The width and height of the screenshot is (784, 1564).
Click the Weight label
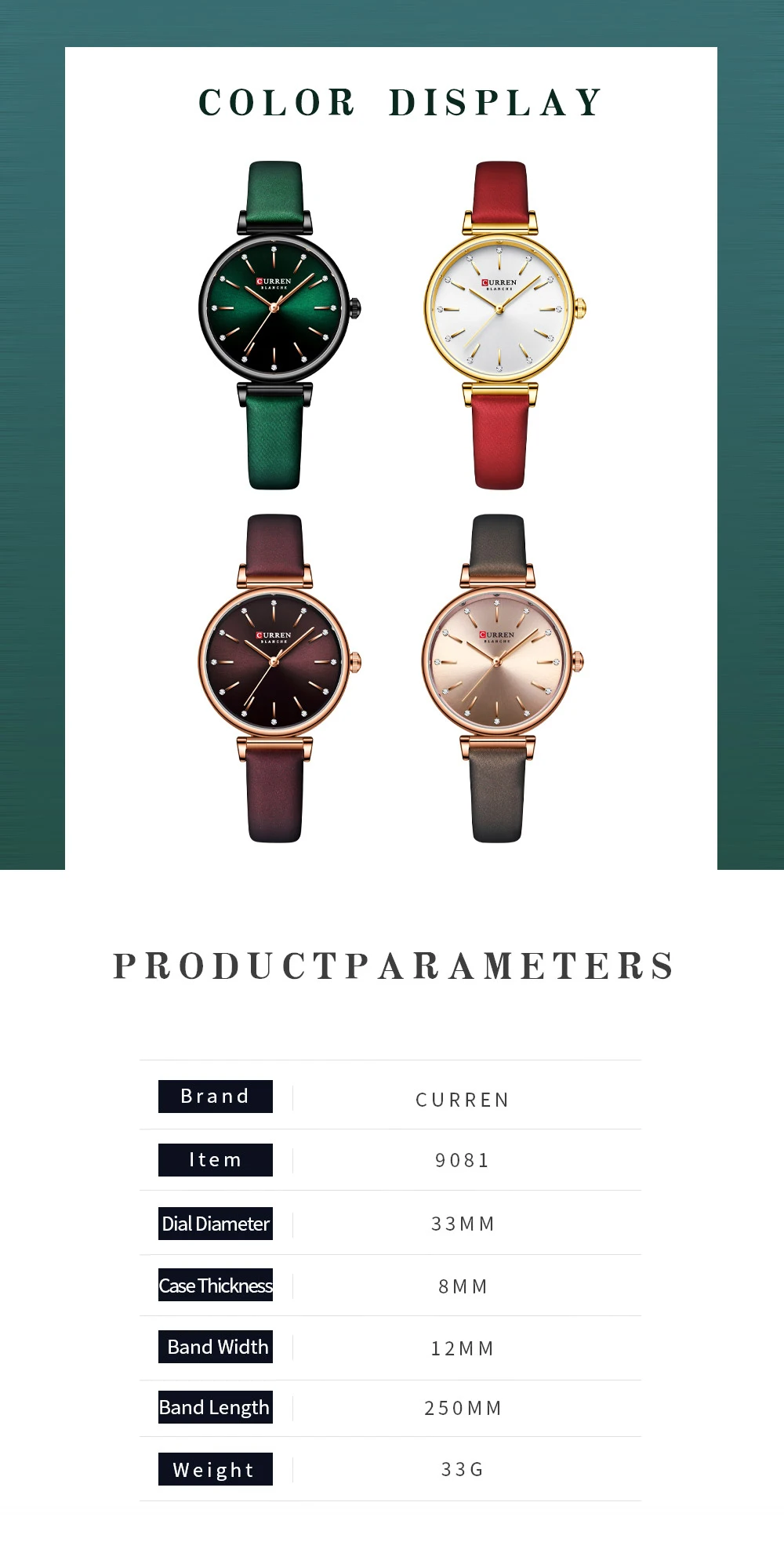tap(216, 1469)
